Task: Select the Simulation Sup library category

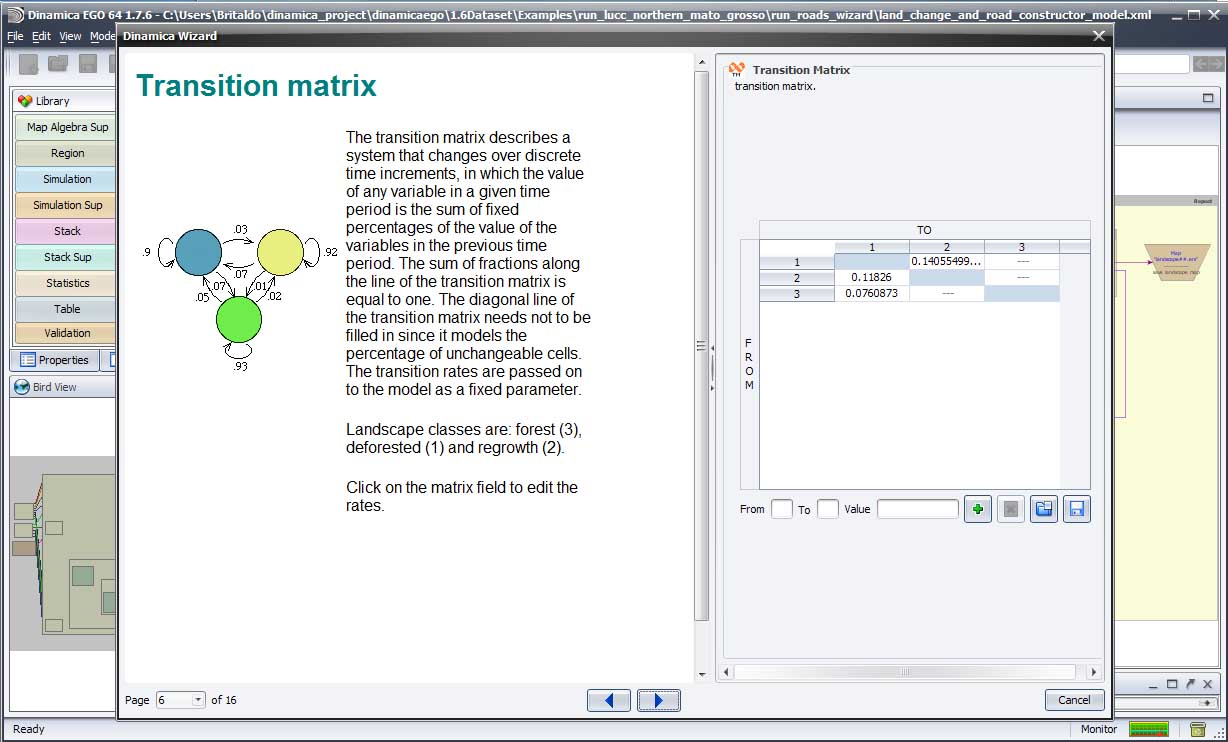Action: tap(67, 205)
